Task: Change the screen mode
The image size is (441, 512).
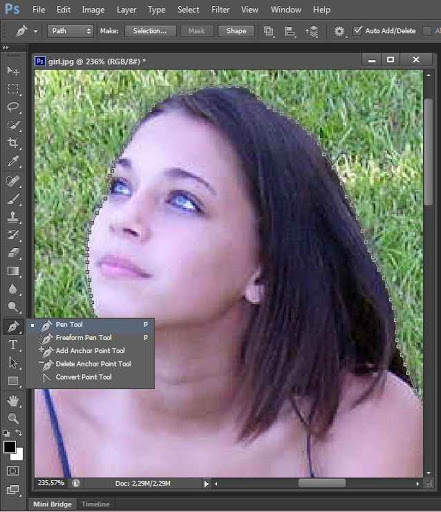Action: [x=13, y=489]
